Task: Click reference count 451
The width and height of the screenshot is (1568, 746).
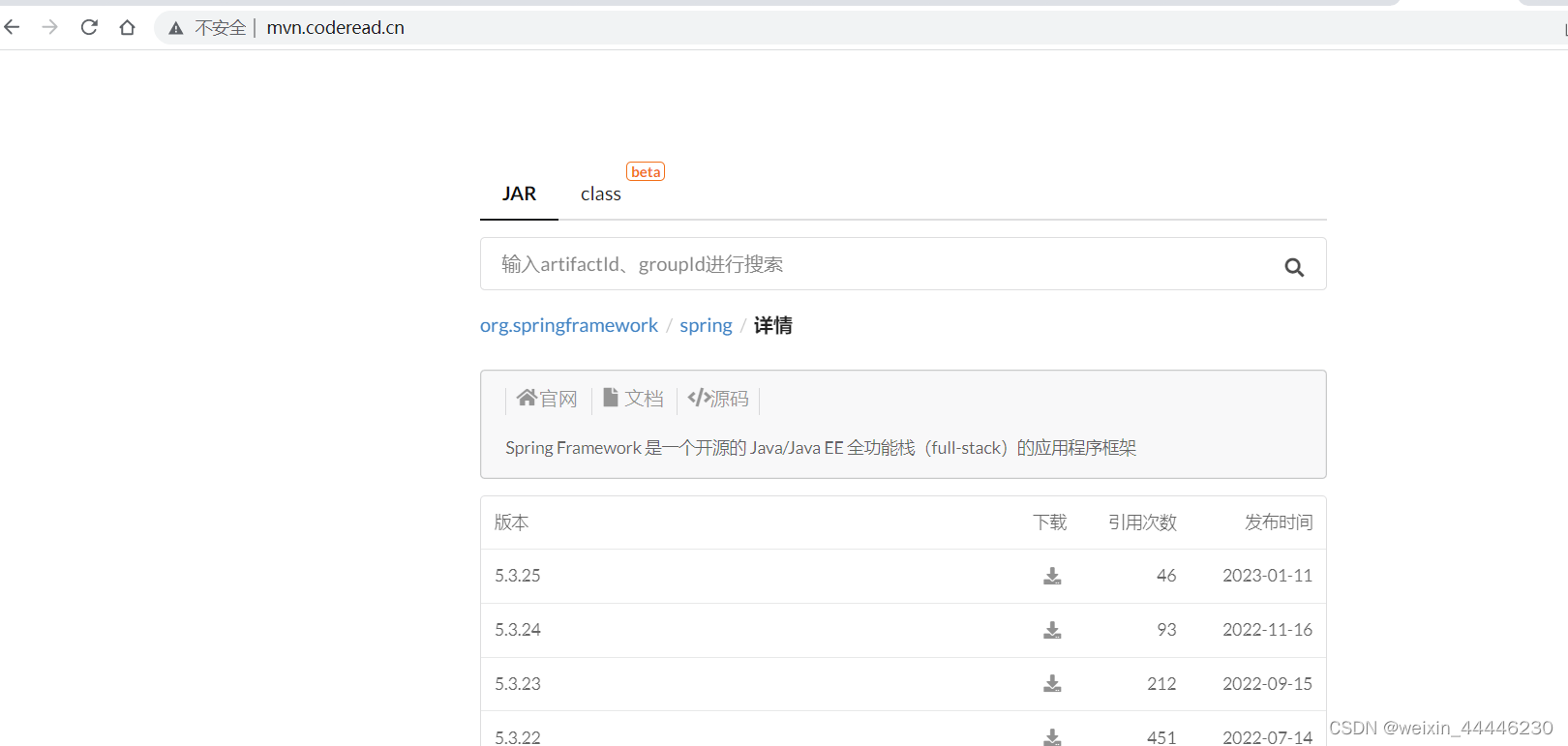Action: 1161,737
